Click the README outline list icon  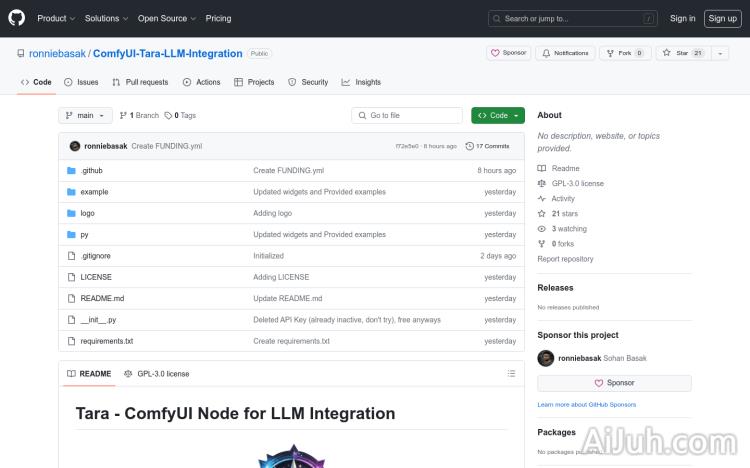coord(511,373)
